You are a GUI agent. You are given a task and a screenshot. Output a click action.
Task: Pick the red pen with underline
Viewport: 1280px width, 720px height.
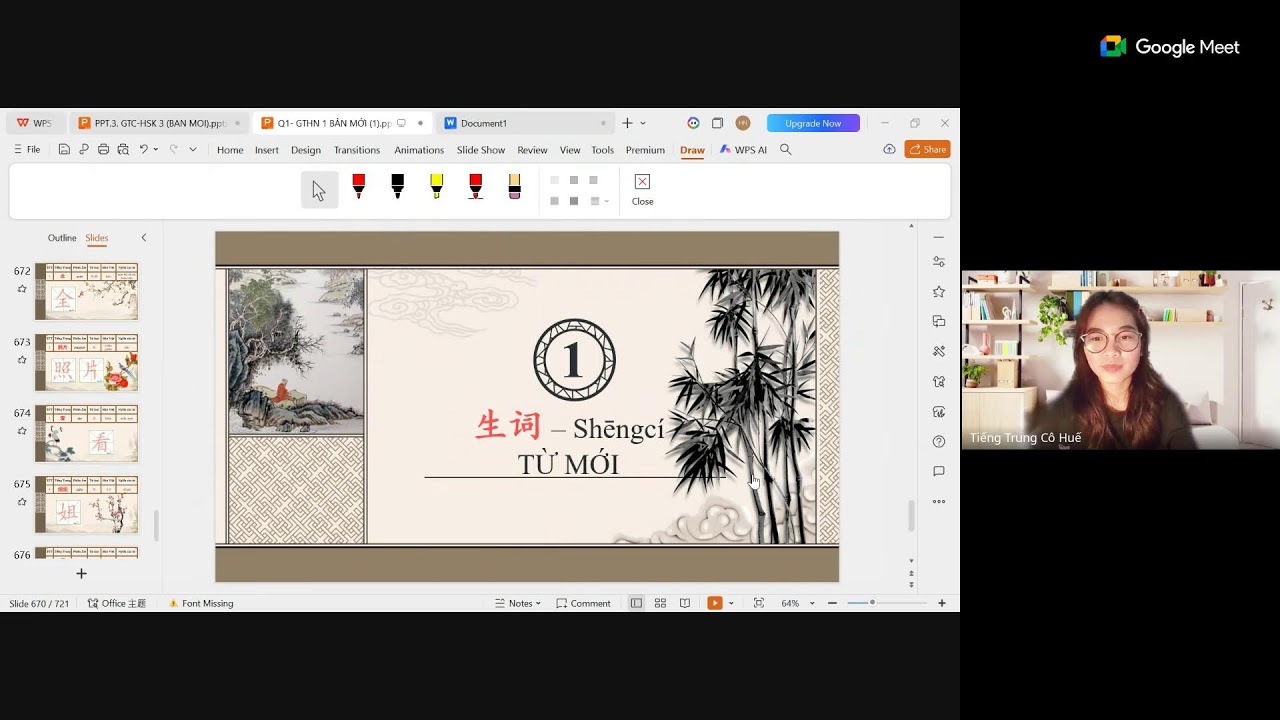click(x=475, y=187)
